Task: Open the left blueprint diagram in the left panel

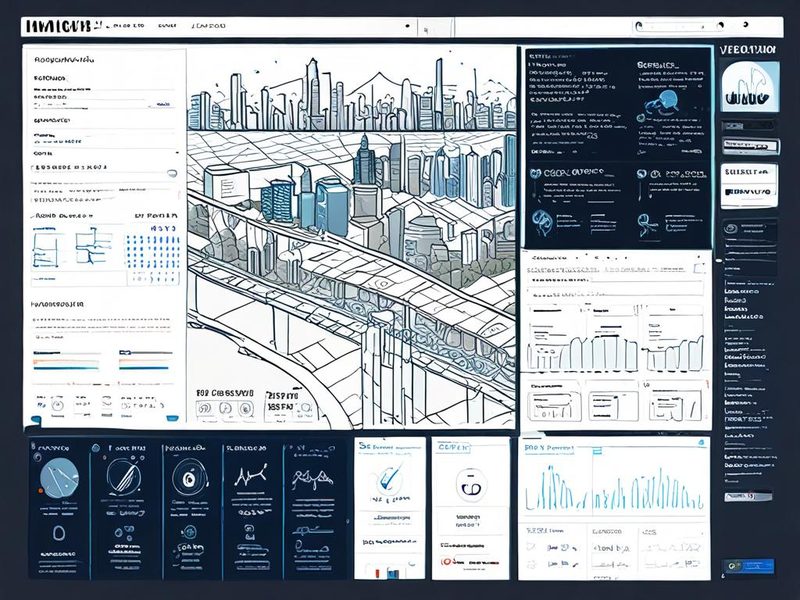Action: coord(45,248)
